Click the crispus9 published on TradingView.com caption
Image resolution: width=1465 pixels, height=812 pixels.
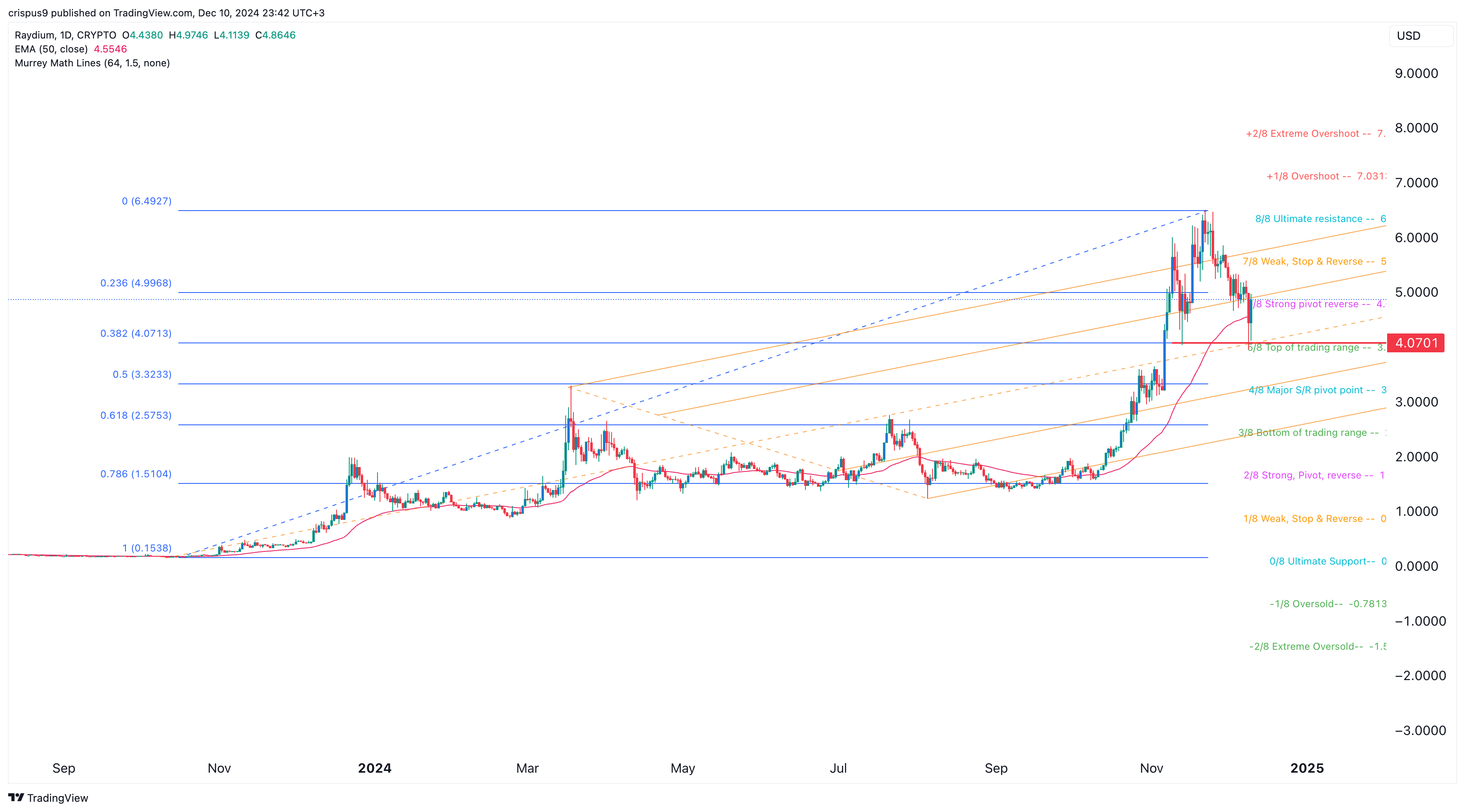pos(166,13)
